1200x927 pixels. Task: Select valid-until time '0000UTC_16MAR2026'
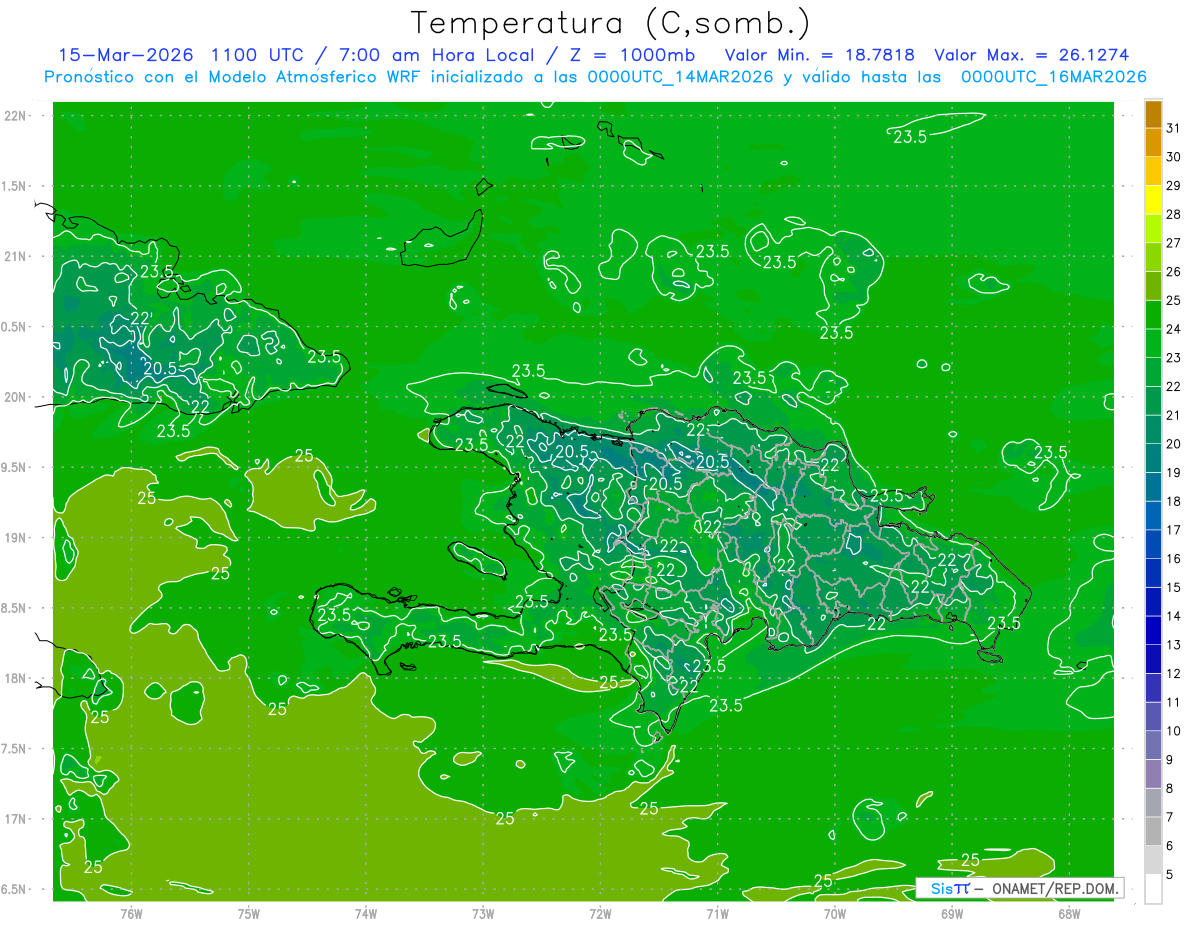(1053, 77)
